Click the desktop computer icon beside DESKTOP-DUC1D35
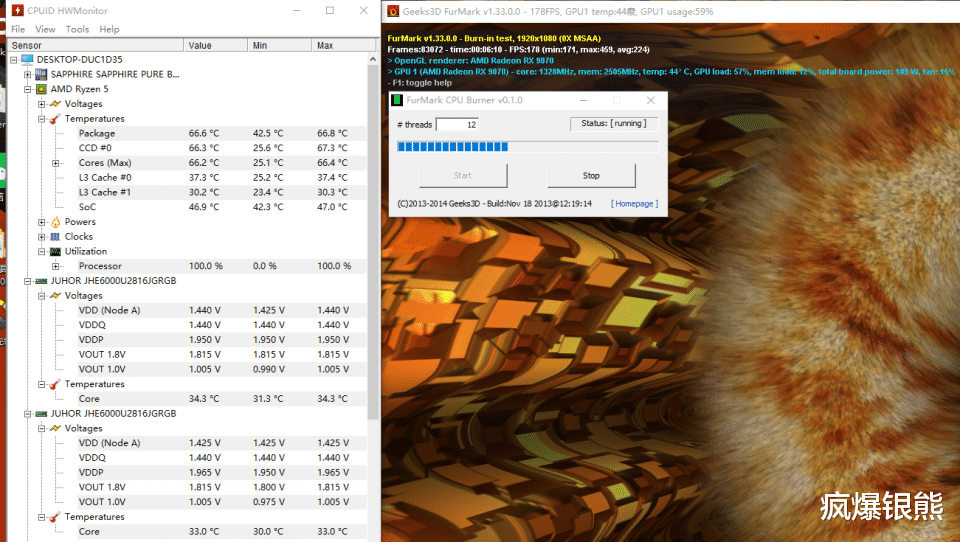 [x=27, y=59]
